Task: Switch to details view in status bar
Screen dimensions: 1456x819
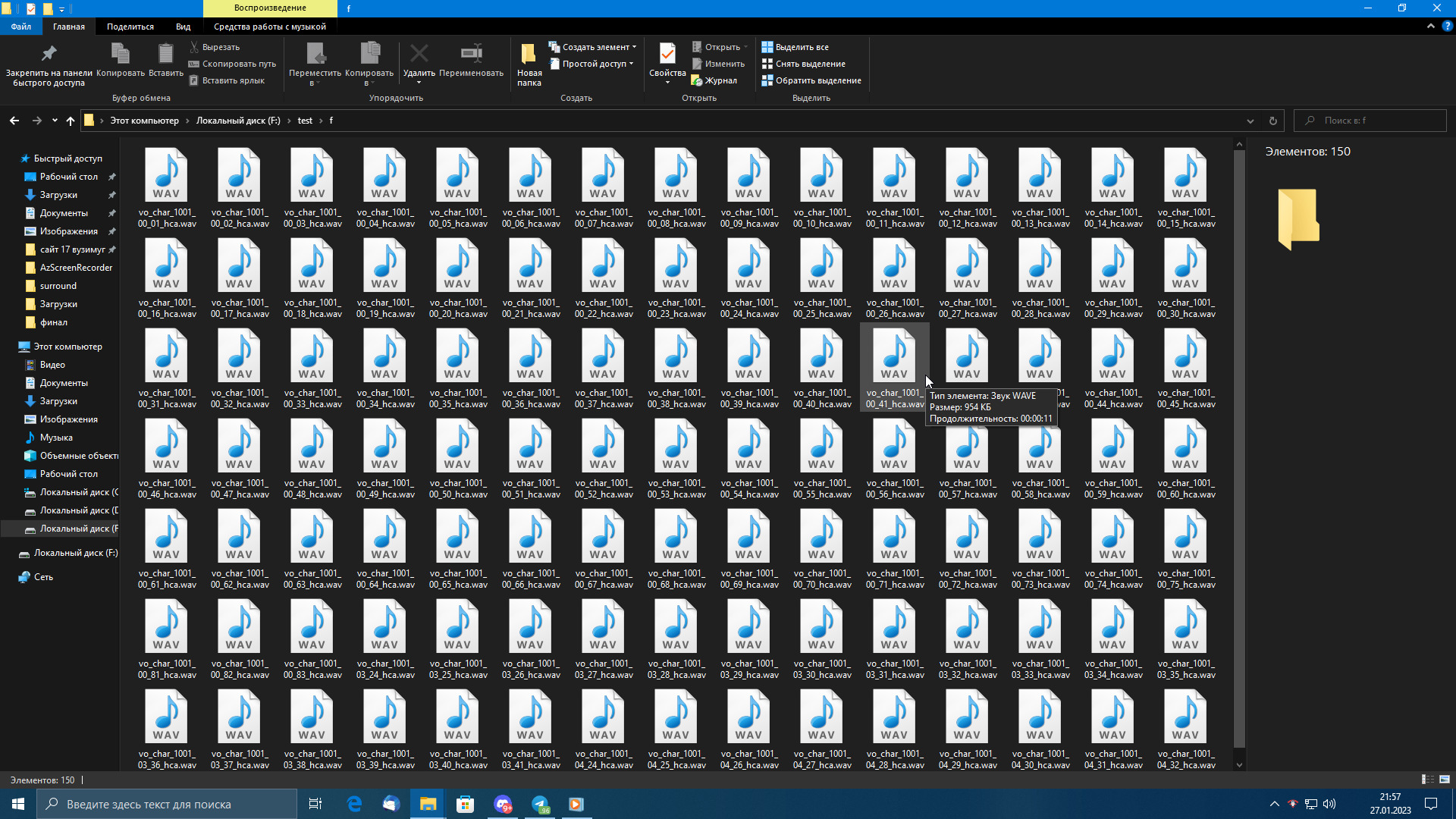Action: point(1427,780)
